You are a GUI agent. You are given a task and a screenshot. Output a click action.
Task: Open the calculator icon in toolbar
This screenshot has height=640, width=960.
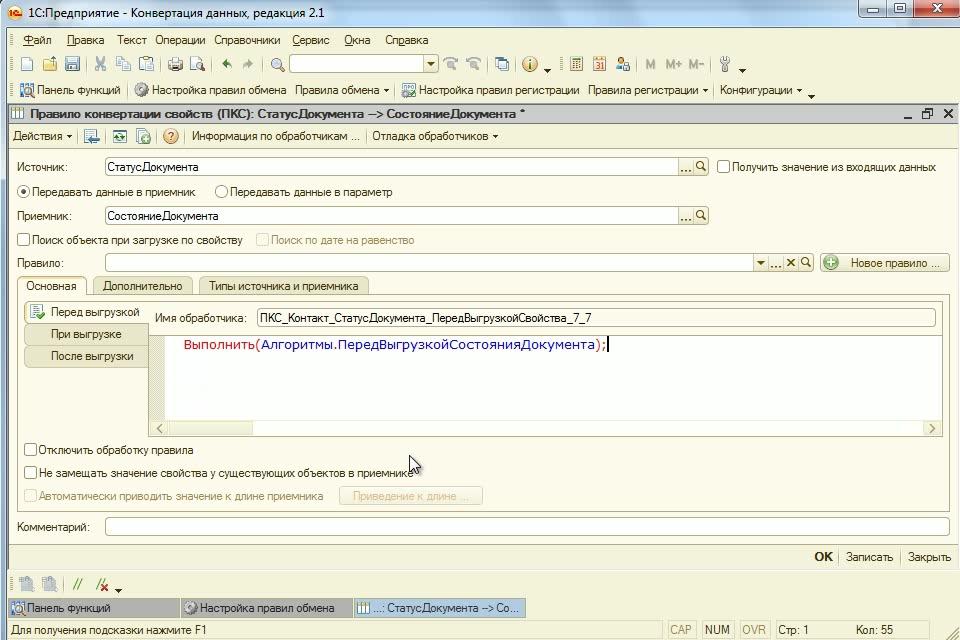(576, 64)
